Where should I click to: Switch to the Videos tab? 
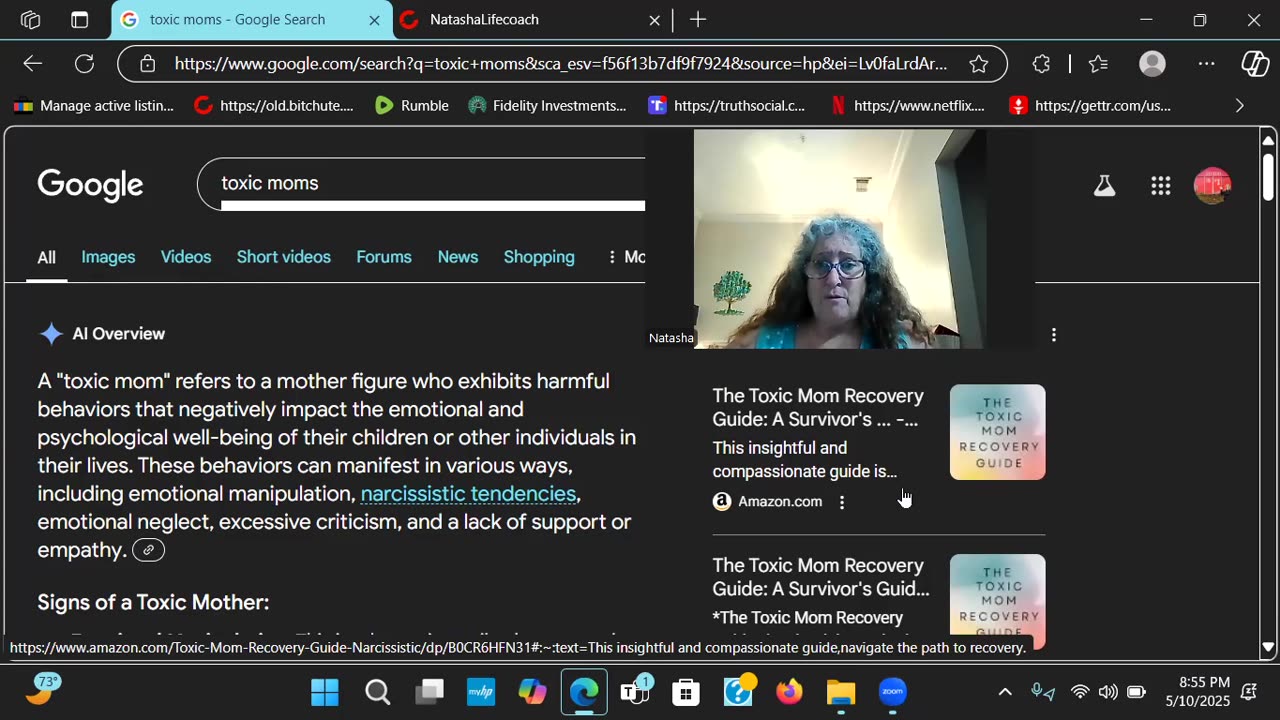point(186,257)
